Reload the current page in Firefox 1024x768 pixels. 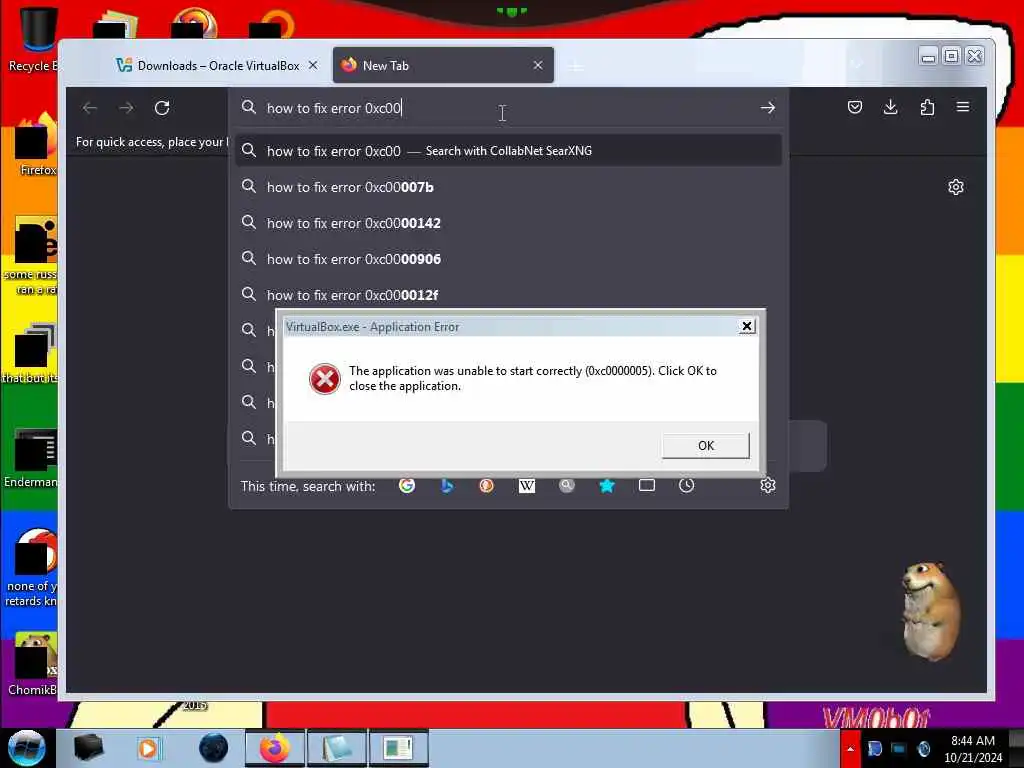click(x=162, y=108)
